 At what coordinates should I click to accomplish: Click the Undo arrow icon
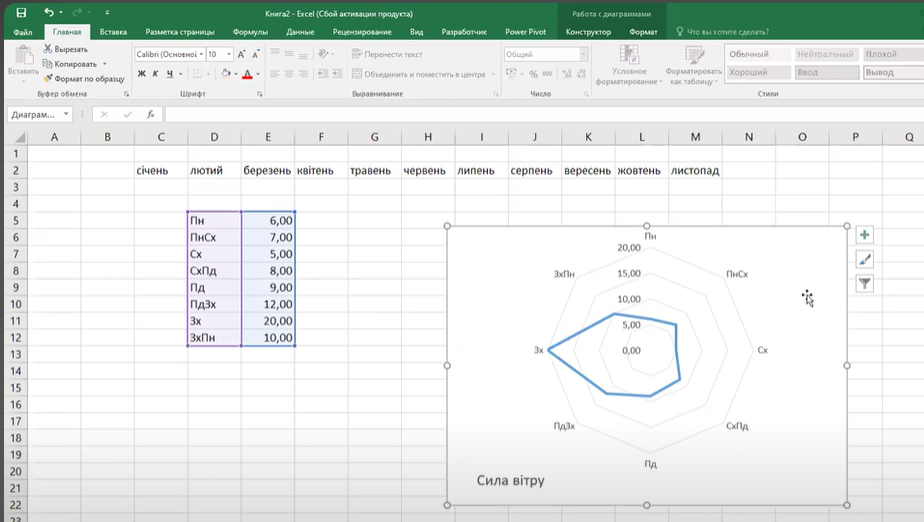[x=49, y=12]
